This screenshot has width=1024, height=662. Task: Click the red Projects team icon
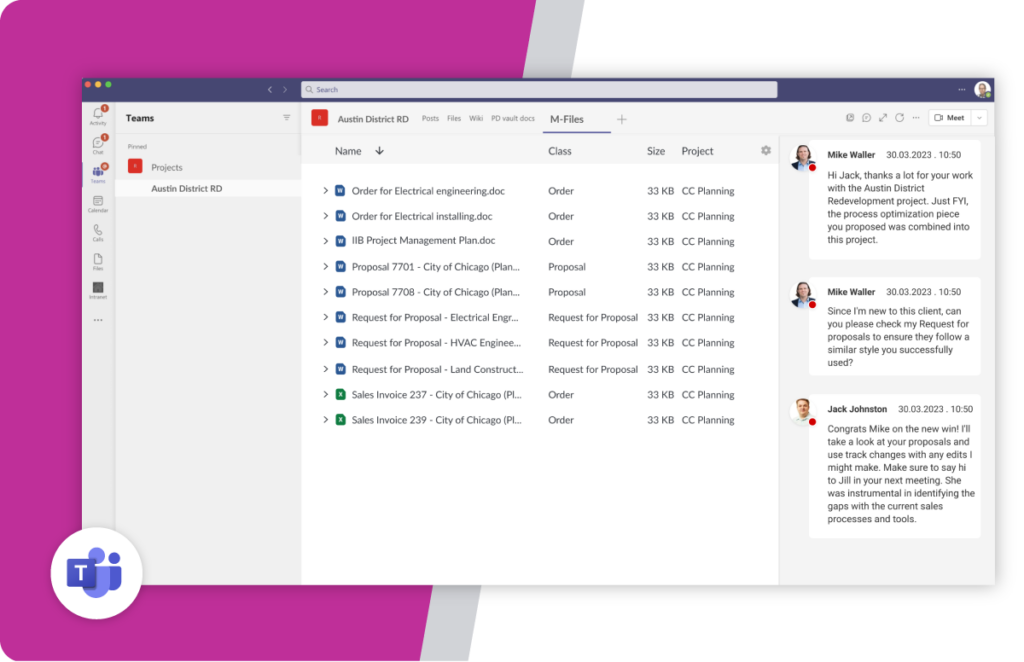[x=135, y=166]
